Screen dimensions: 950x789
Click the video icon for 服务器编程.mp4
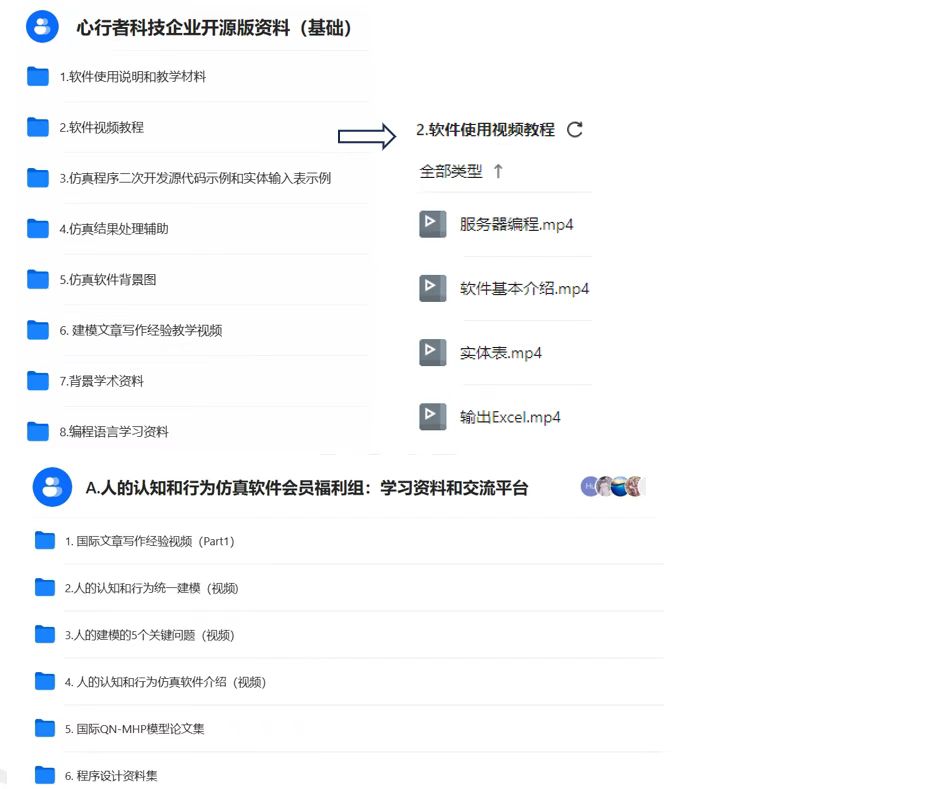[432, 224]
